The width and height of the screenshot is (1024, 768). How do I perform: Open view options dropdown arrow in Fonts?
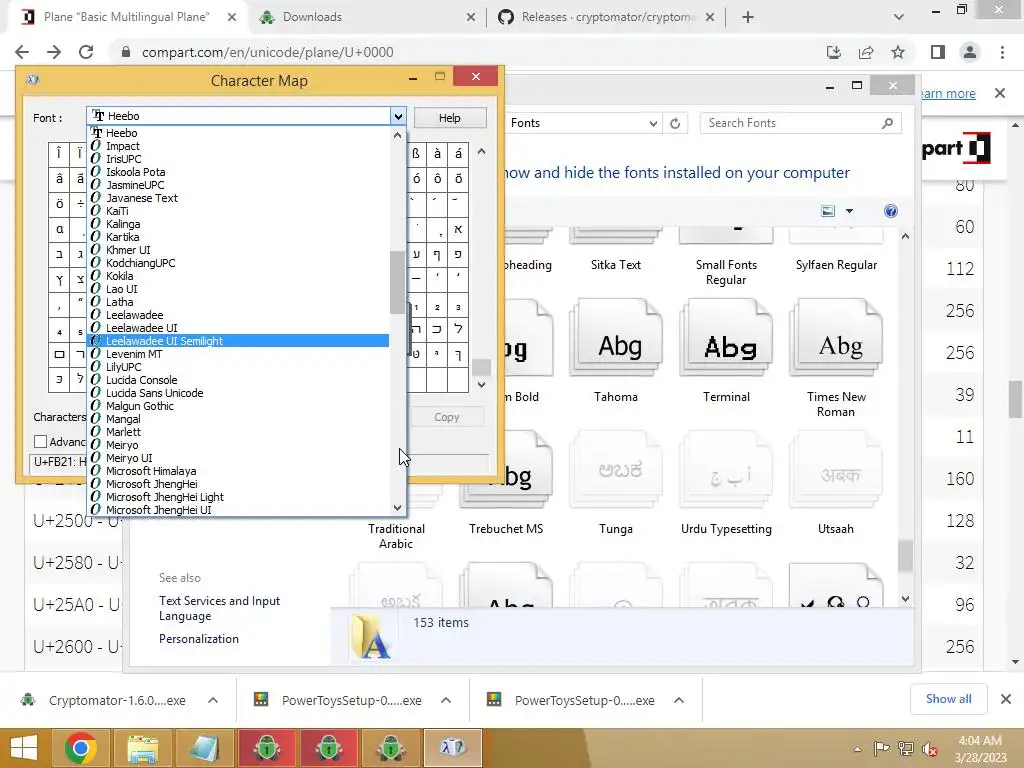tap(849, 211)
